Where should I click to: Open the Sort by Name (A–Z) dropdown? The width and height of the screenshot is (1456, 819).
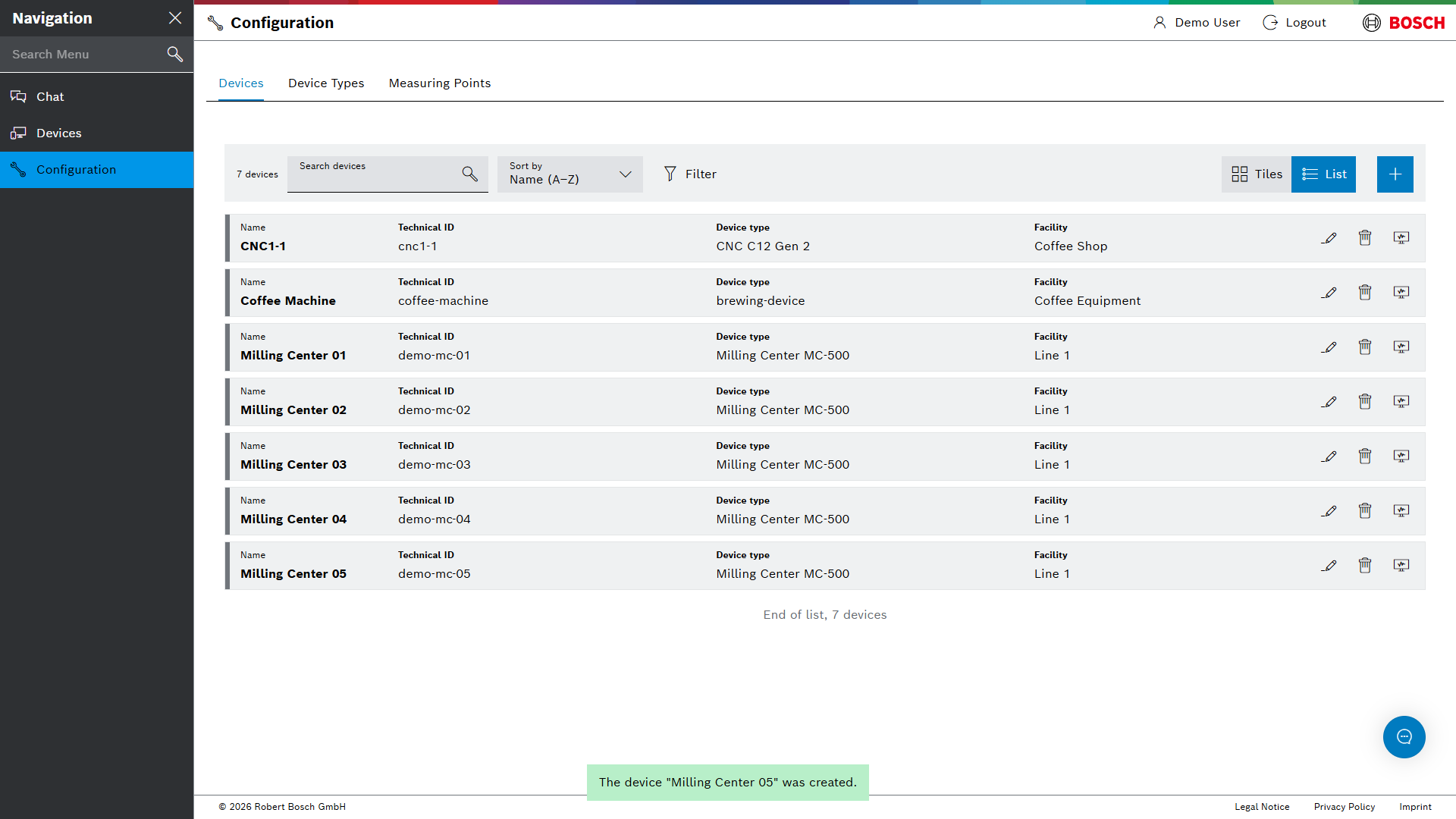pyautogui.click(x=570, y=174)
